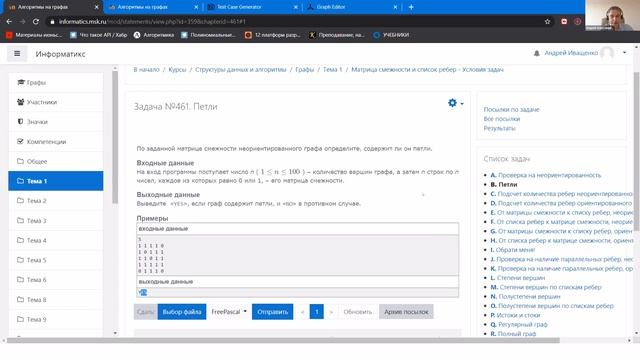Expand user account dropdown arrow
The image size is (640, 360).
[624, 53]
